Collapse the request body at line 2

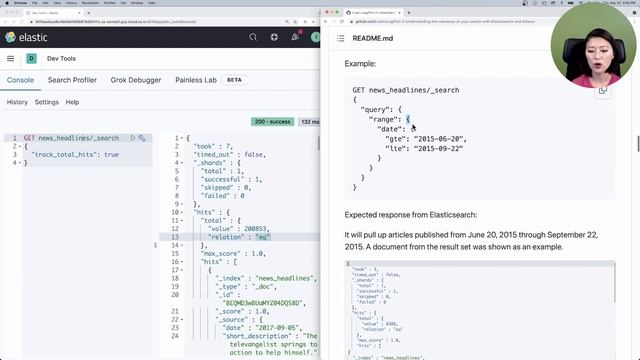pyautogui.click(x=20, y=146)
